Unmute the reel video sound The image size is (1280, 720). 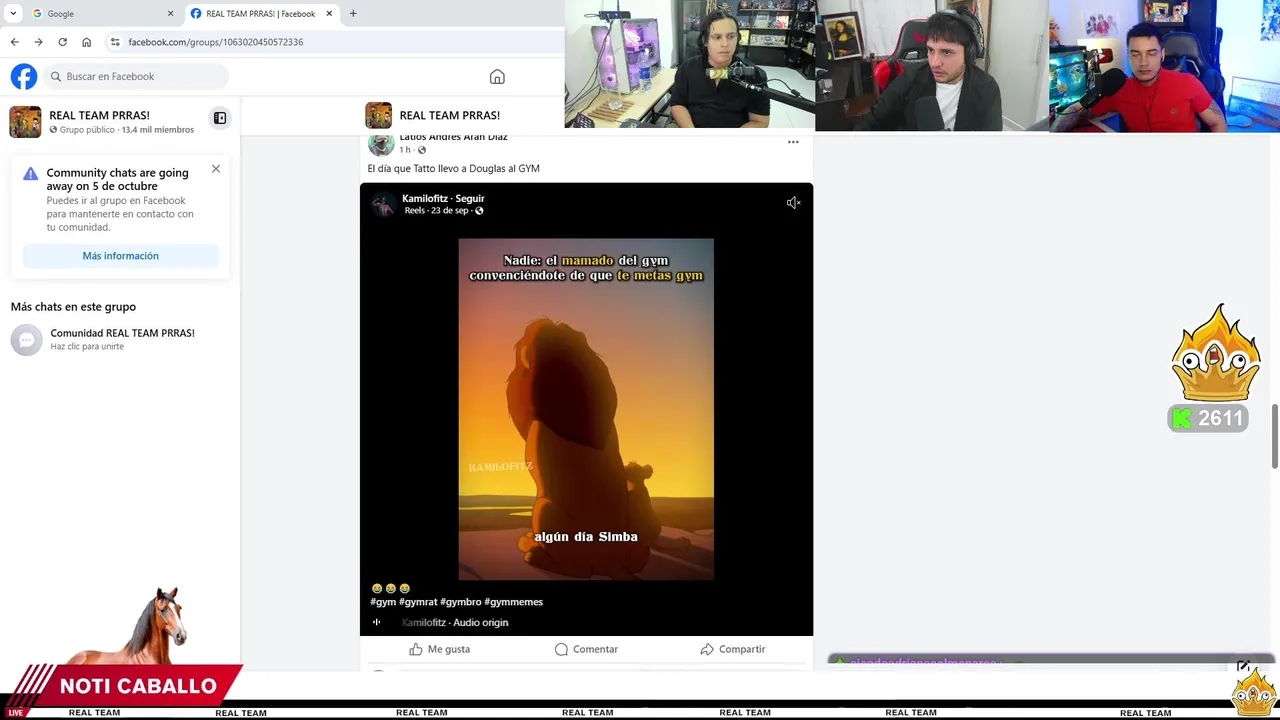click(793, 203)
